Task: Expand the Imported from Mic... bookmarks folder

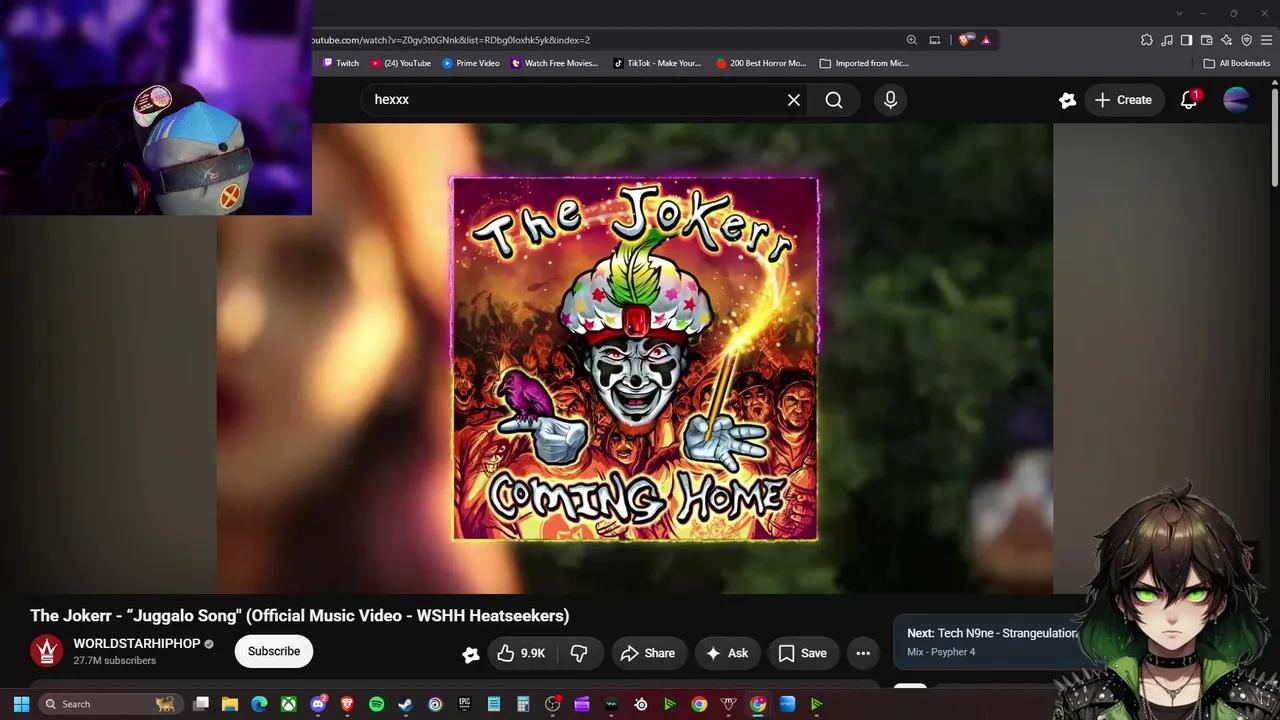Action: coord(864,63)
